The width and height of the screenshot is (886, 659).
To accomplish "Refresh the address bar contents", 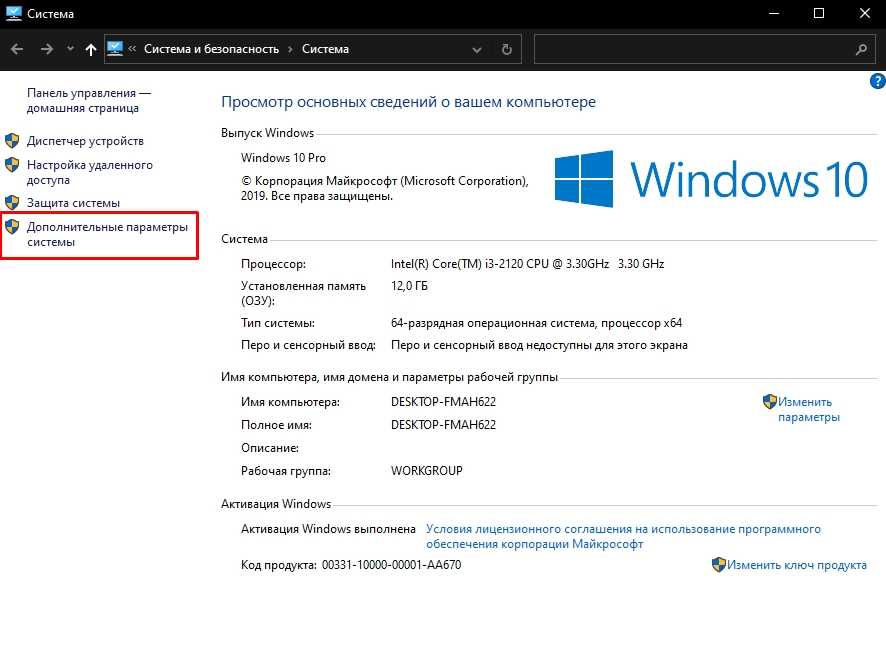I will pyautogui.click(x=507, y=49).
